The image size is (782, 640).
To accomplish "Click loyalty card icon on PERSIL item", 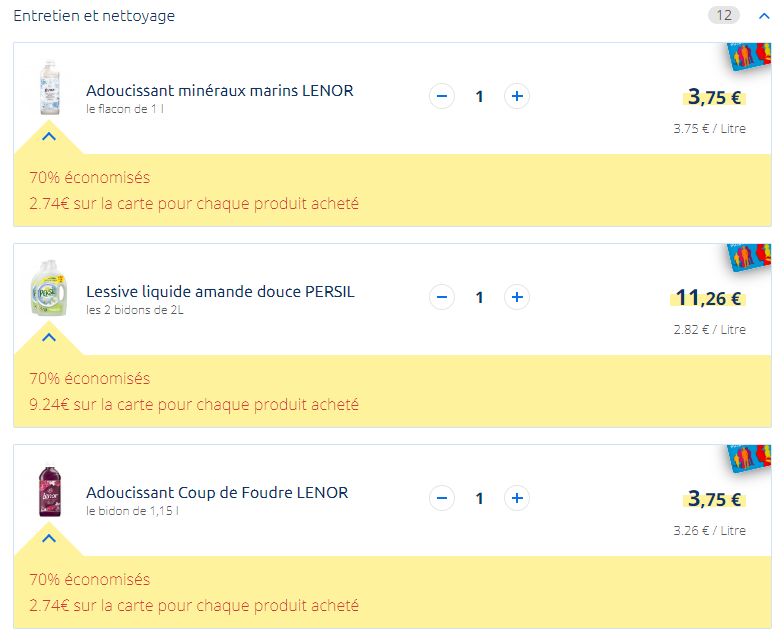I will pos(749,257).
